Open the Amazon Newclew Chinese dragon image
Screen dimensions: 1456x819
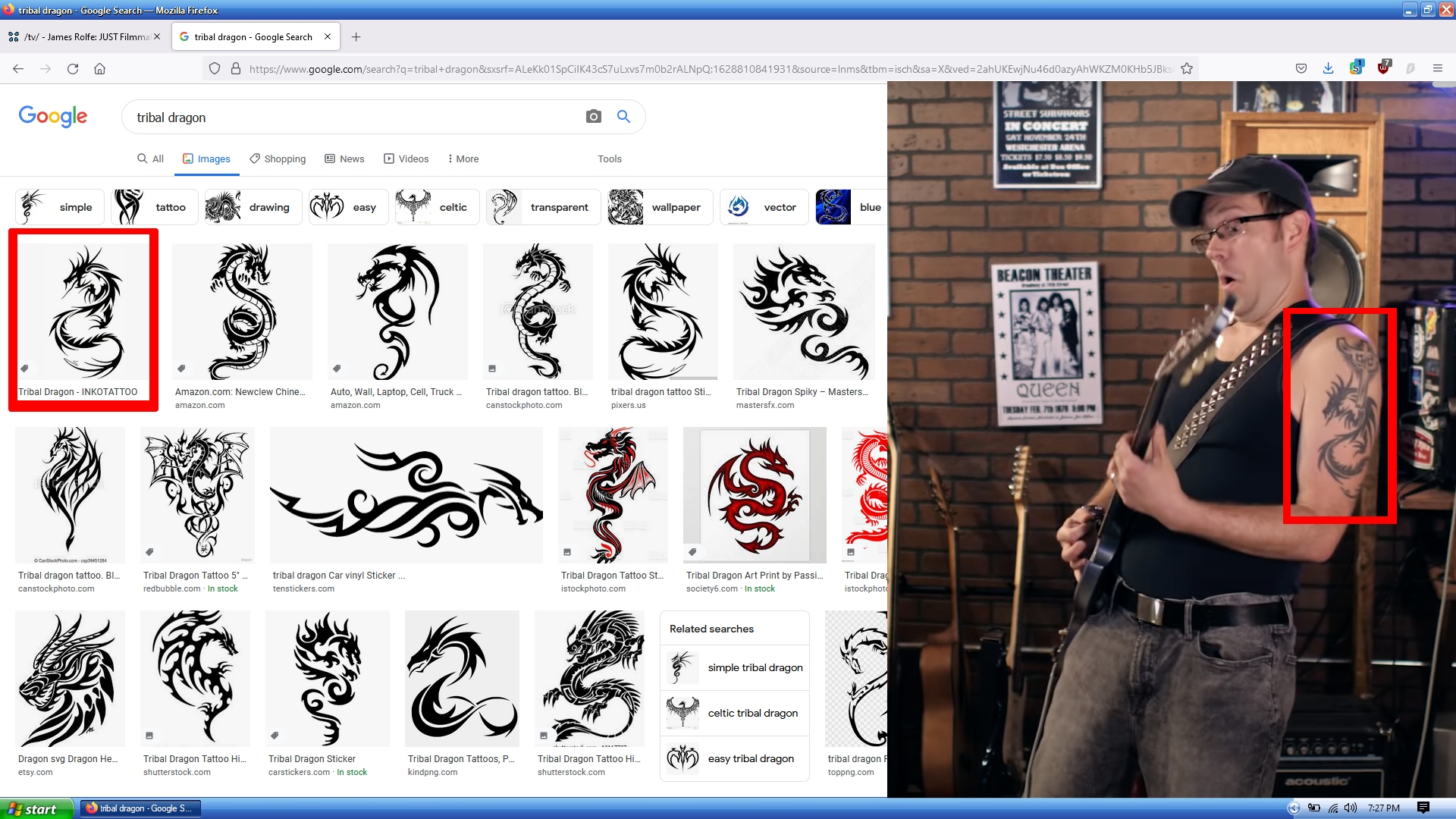(242, 312)
